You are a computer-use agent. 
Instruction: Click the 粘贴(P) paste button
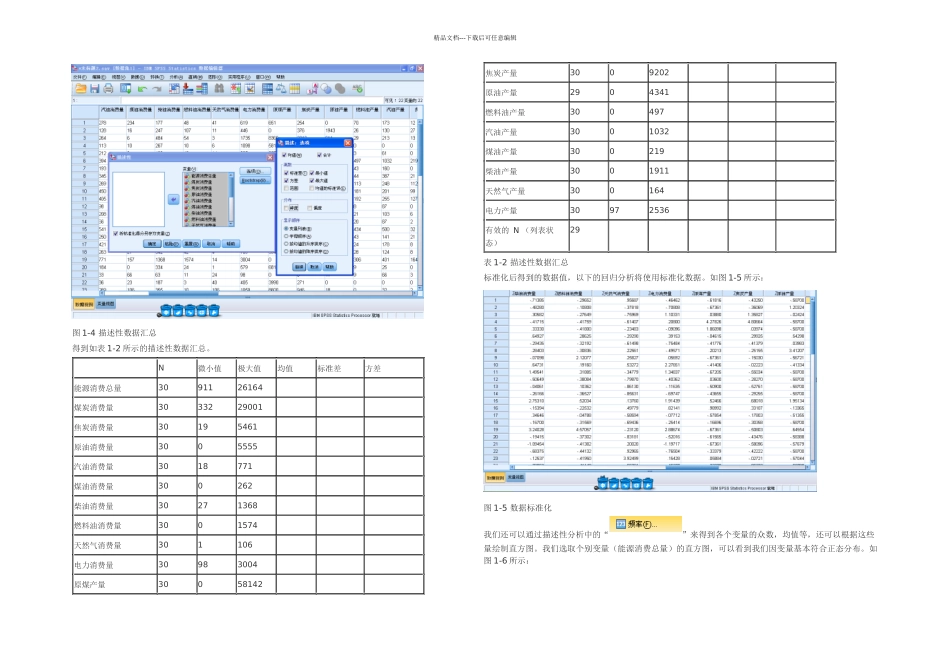172,244
